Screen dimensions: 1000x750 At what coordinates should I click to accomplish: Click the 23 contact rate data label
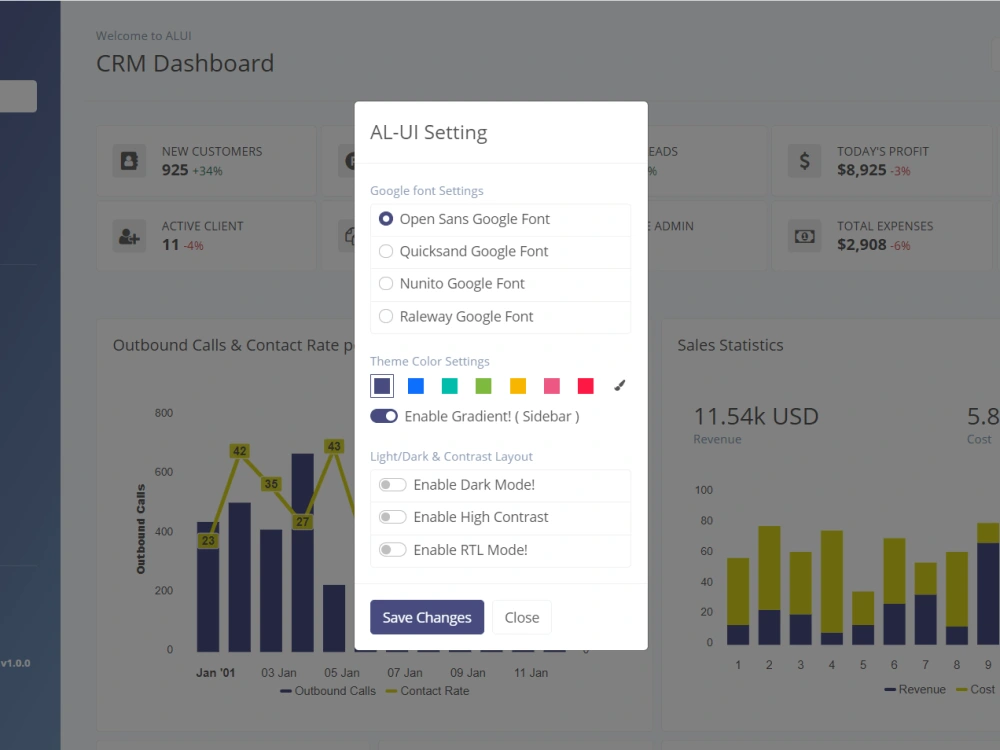click(208, 541)
